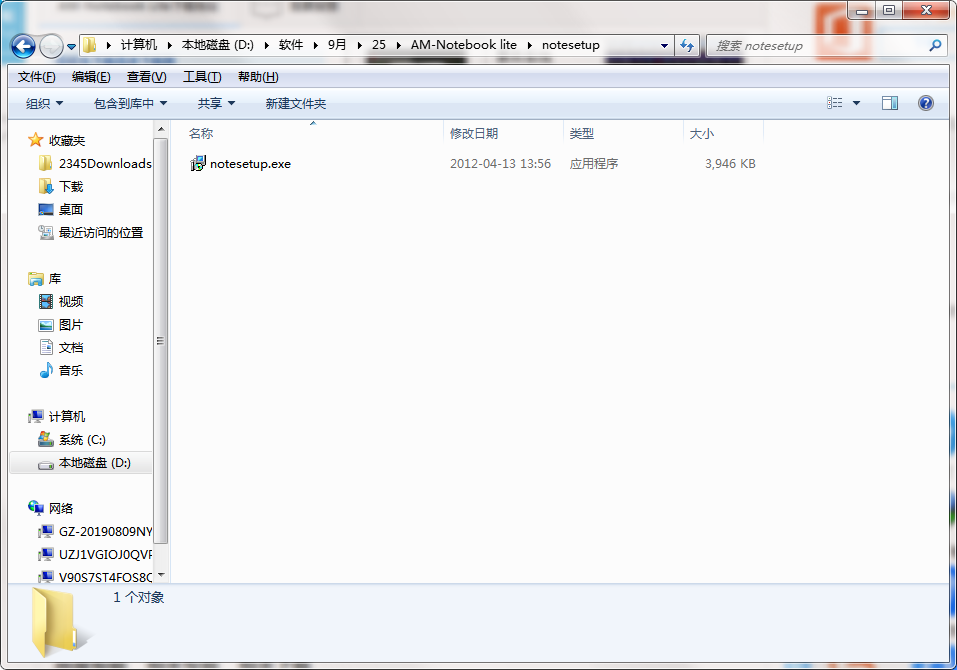The image size is (957, 670).
Task: Open the 包含到库中 dropdown
Action: [130, 104]
